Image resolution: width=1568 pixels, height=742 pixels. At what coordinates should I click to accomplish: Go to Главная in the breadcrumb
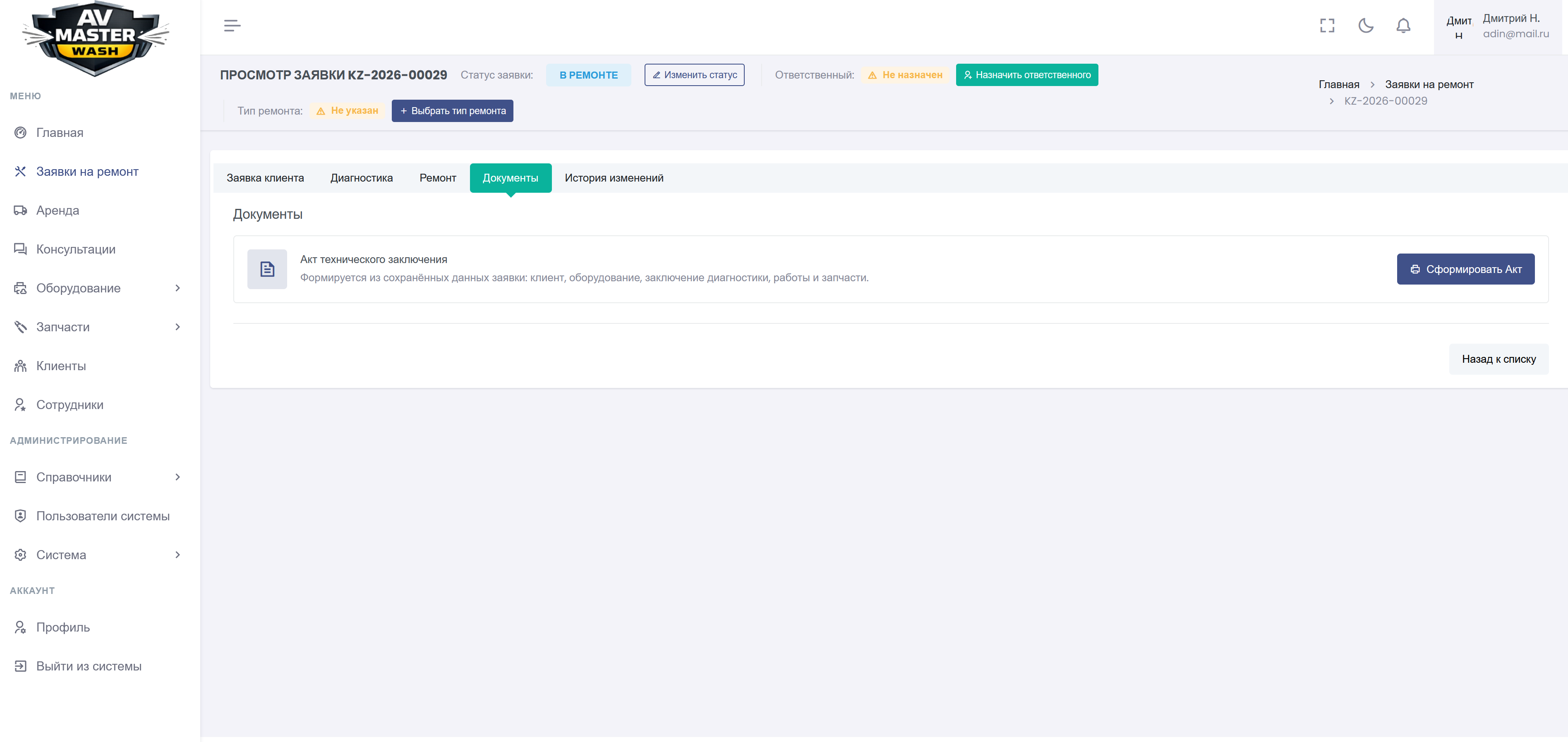(1338, 85)
